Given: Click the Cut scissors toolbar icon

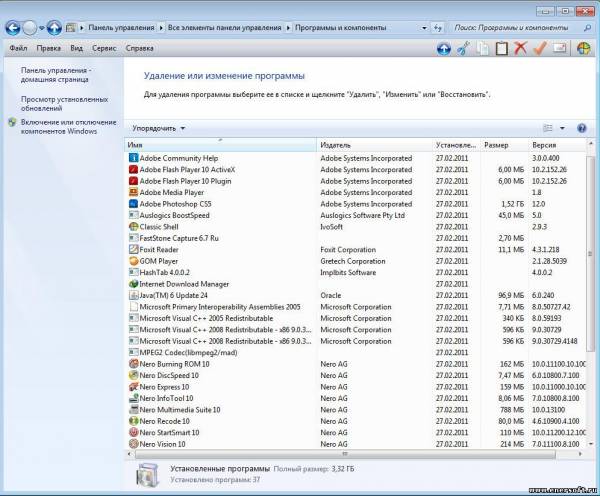Looking at the screenshot, I should coord(463,49).
